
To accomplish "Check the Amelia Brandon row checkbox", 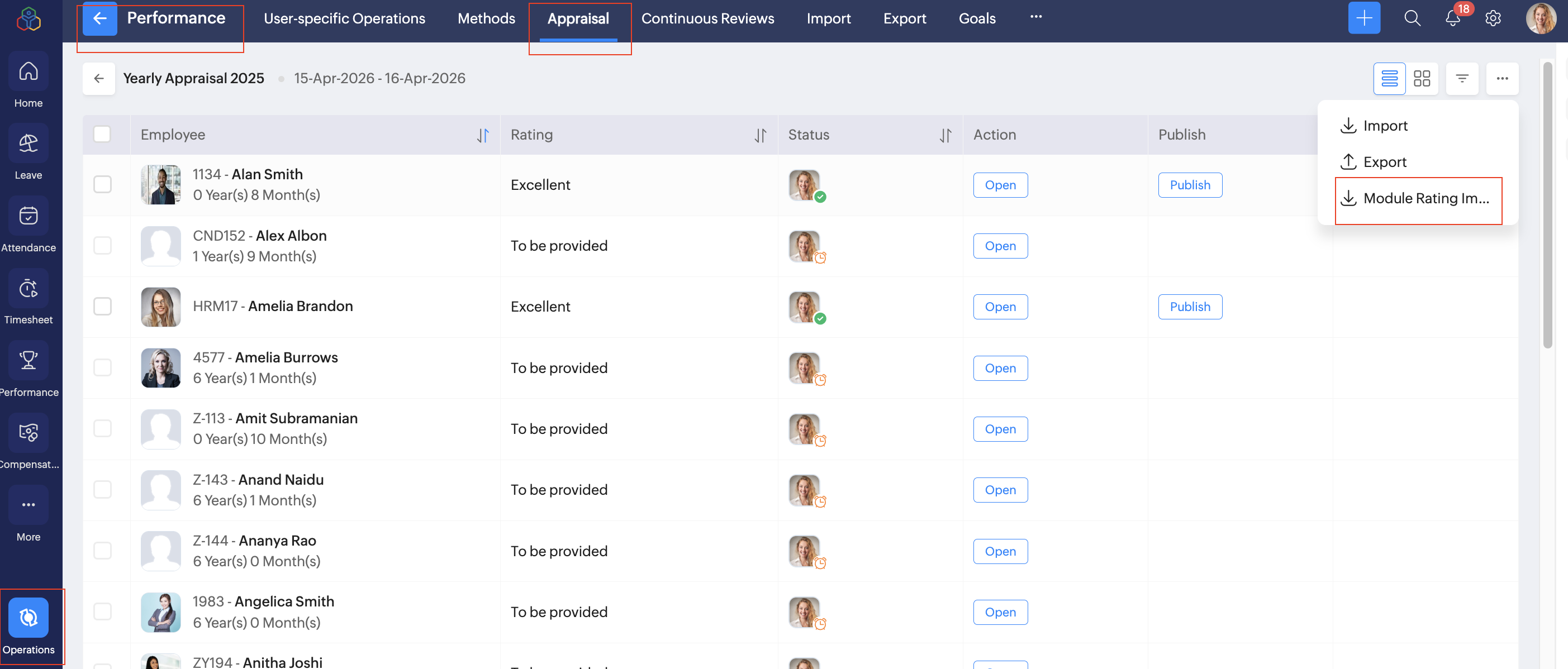I will point(102,307).
